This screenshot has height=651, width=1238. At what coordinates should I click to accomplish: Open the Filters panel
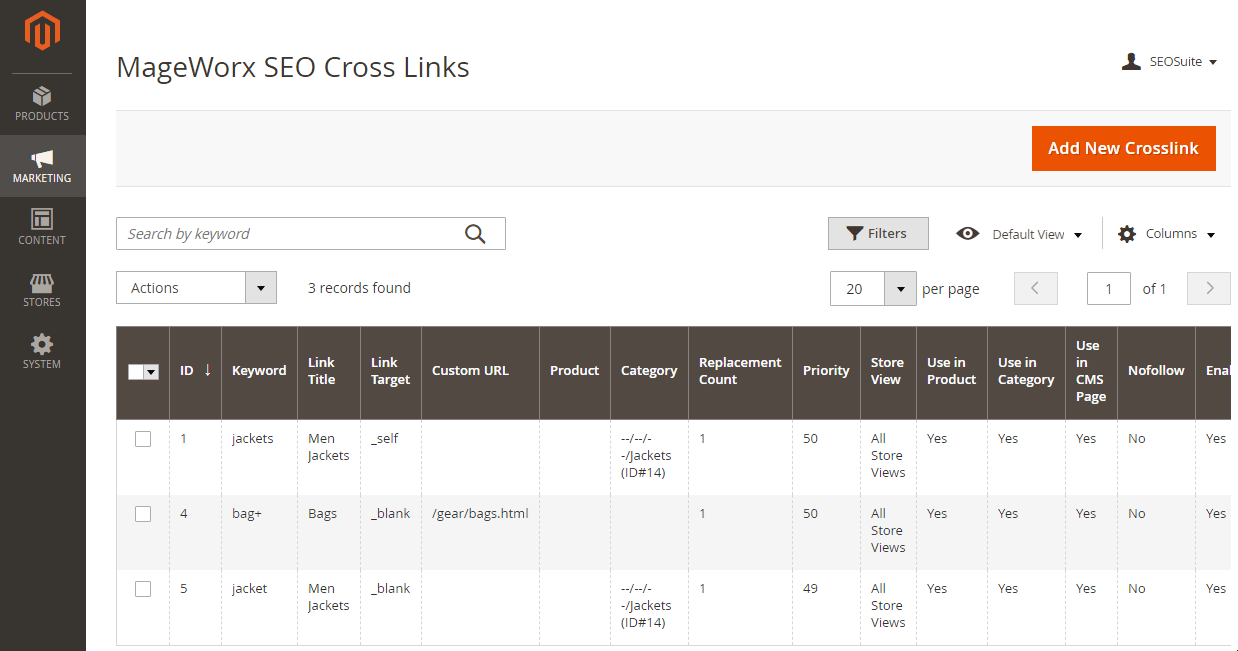877,233
